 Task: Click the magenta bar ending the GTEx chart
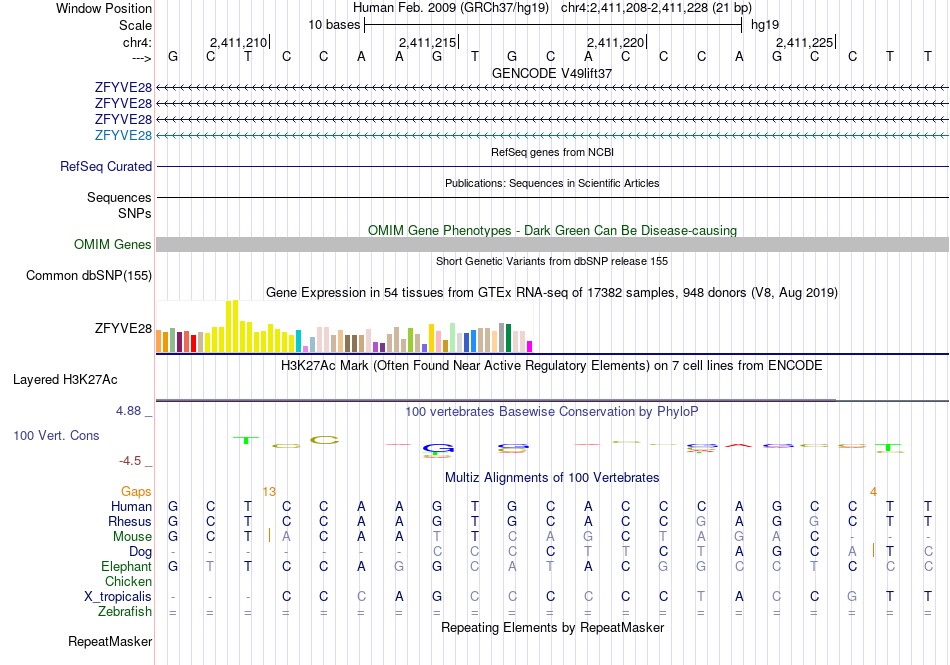[x=530, y=347]
